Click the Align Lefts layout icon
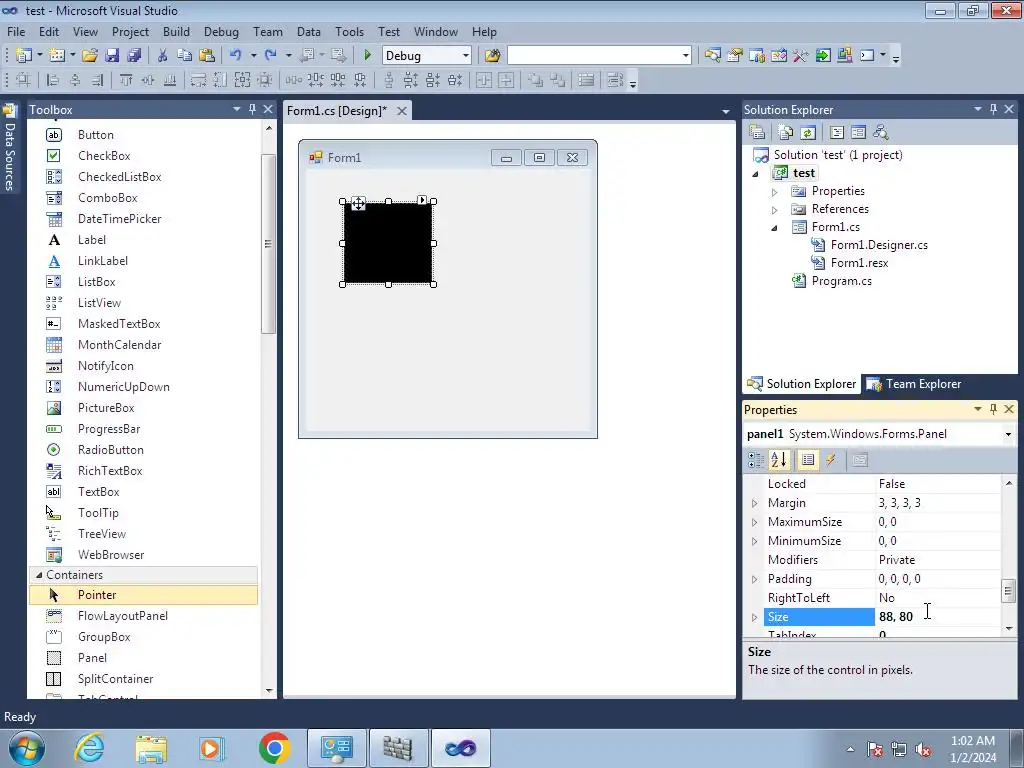Viewport: 1024px width, 768px height. click(53, 80)
